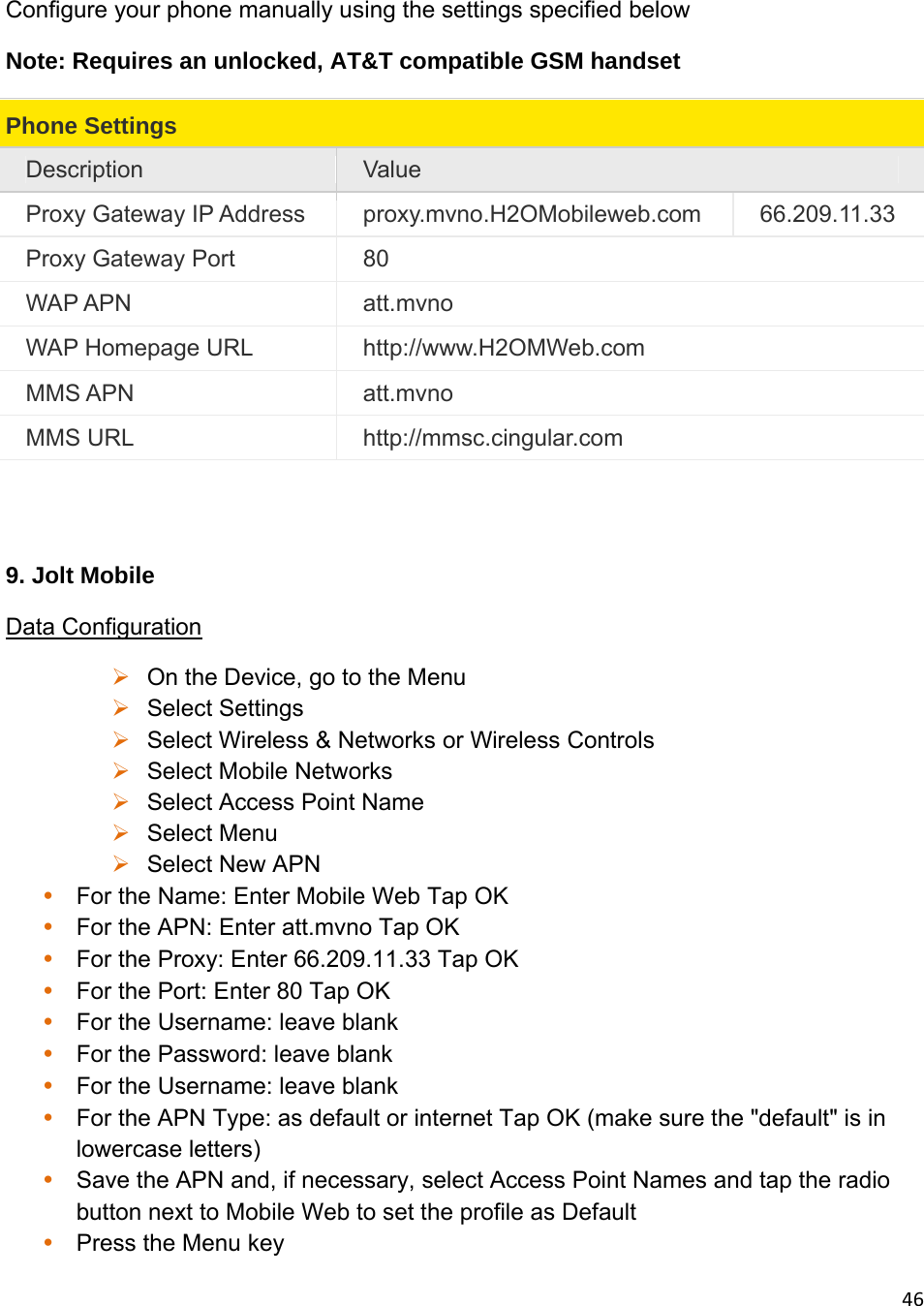This screenshot has width=924, height=1306.
Task: Click the orange dot beside "Press the Menu key"
Action: [47, 1242]
